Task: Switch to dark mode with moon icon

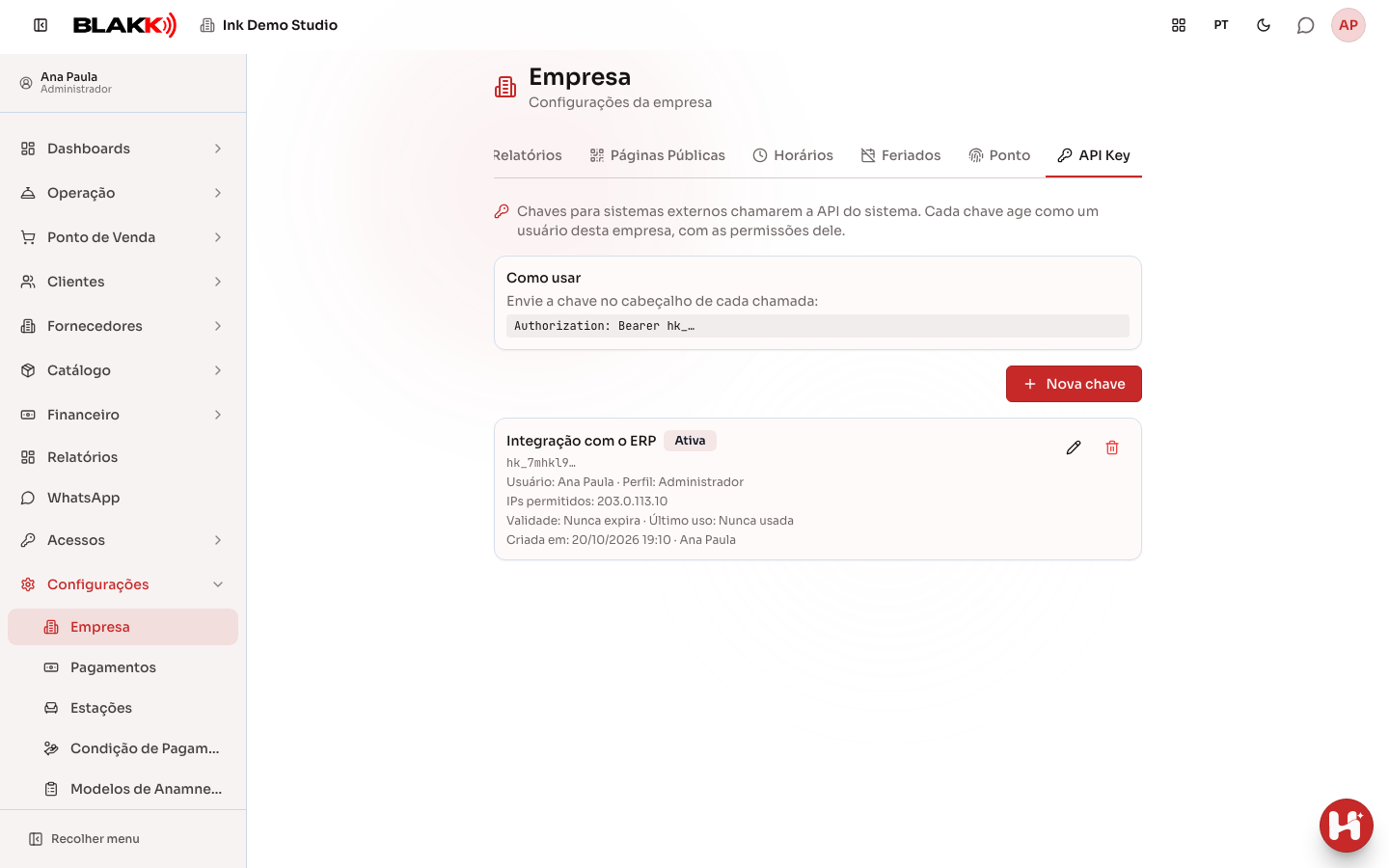Action: tap(1264, 25)
